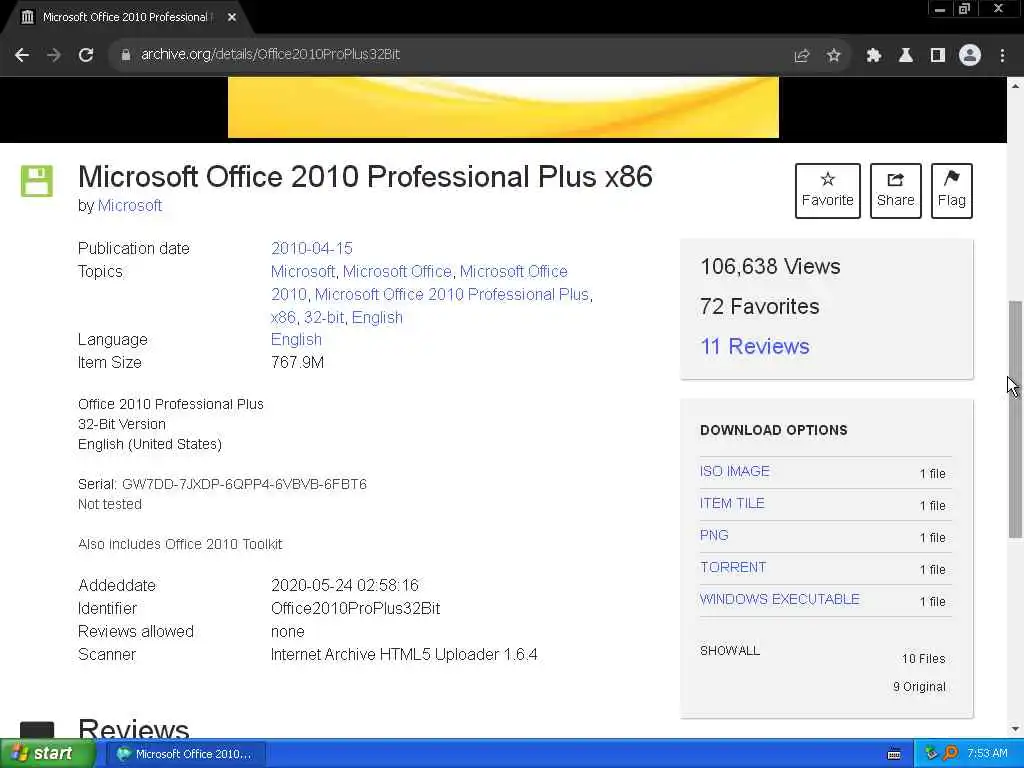Click the Favorite button
The image size is (1024, 768).
click(x=827, y=191)
